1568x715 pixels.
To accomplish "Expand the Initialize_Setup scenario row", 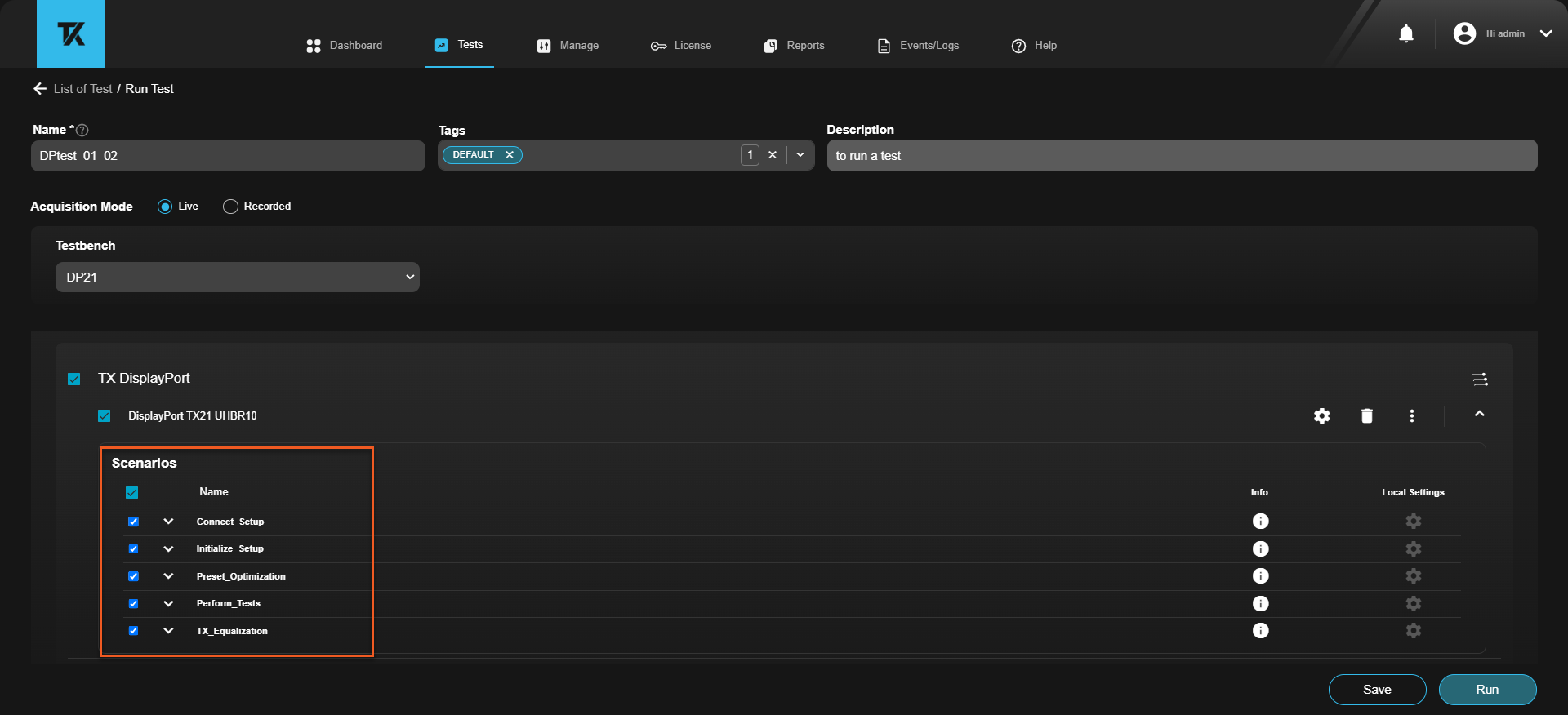I will click(x=168, y=549).
